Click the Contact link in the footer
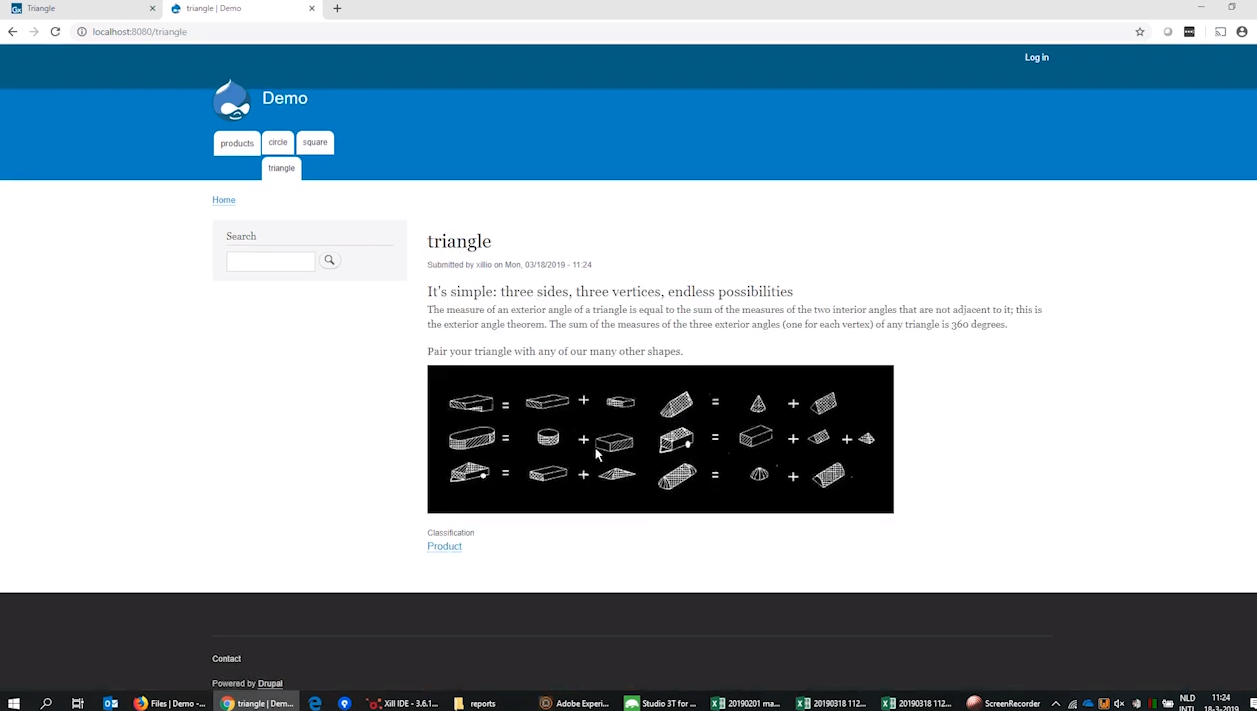The image size is (1257, 711). (226, 658)
